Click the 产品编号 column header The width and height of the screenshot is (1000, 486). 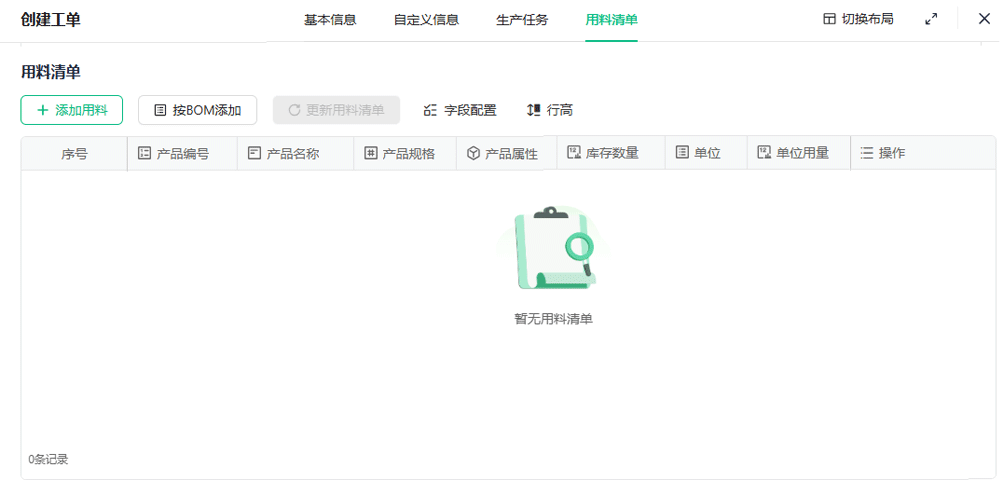click(182, 153)
